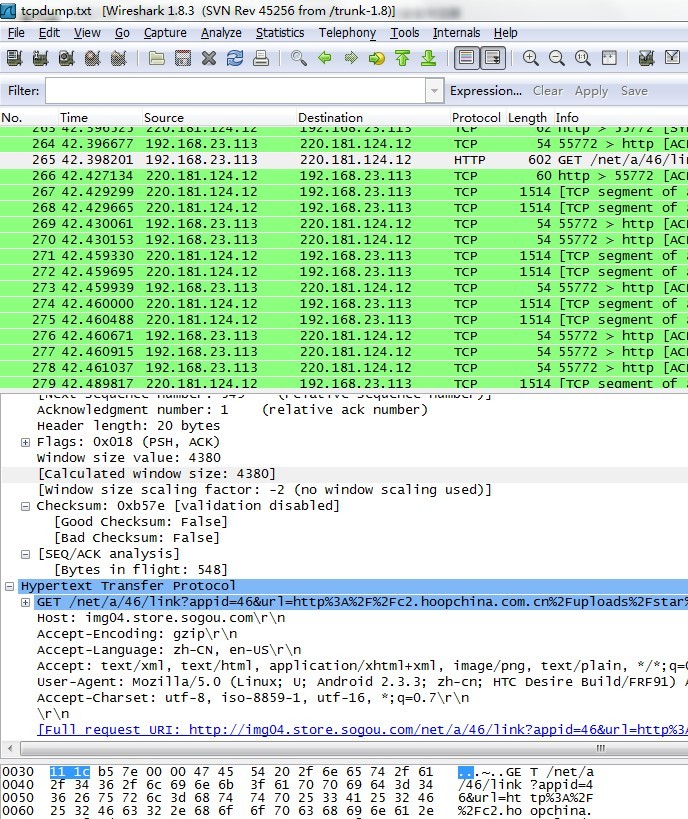Viewport: 688px width, 819px height.
Task: Find a packet using magnifier icon
Action: pyautogui.click(x=298, y=58)
